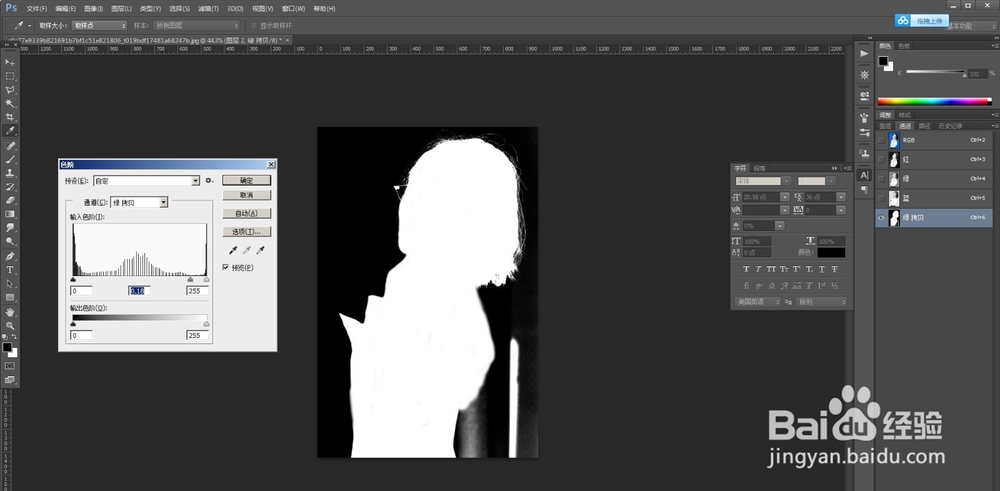
Task: Select the Eyedropper tool in toolbox
Action: (x=10, y=131)
